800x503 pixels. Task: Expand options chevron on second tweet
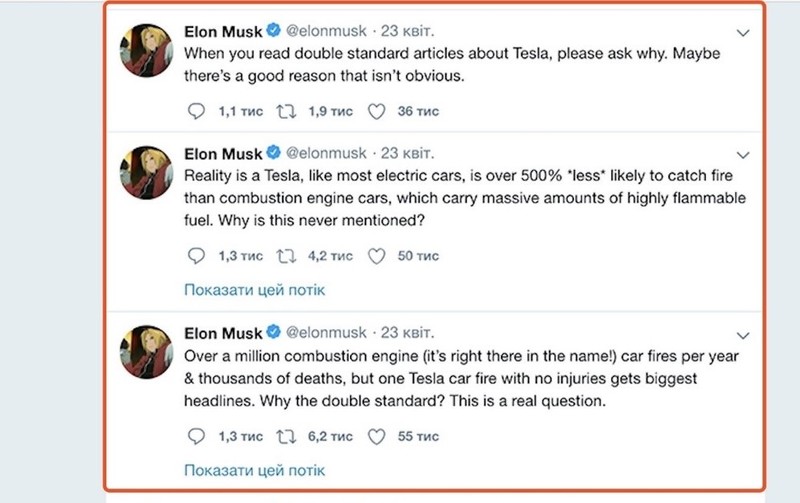(x=742, y=155)
